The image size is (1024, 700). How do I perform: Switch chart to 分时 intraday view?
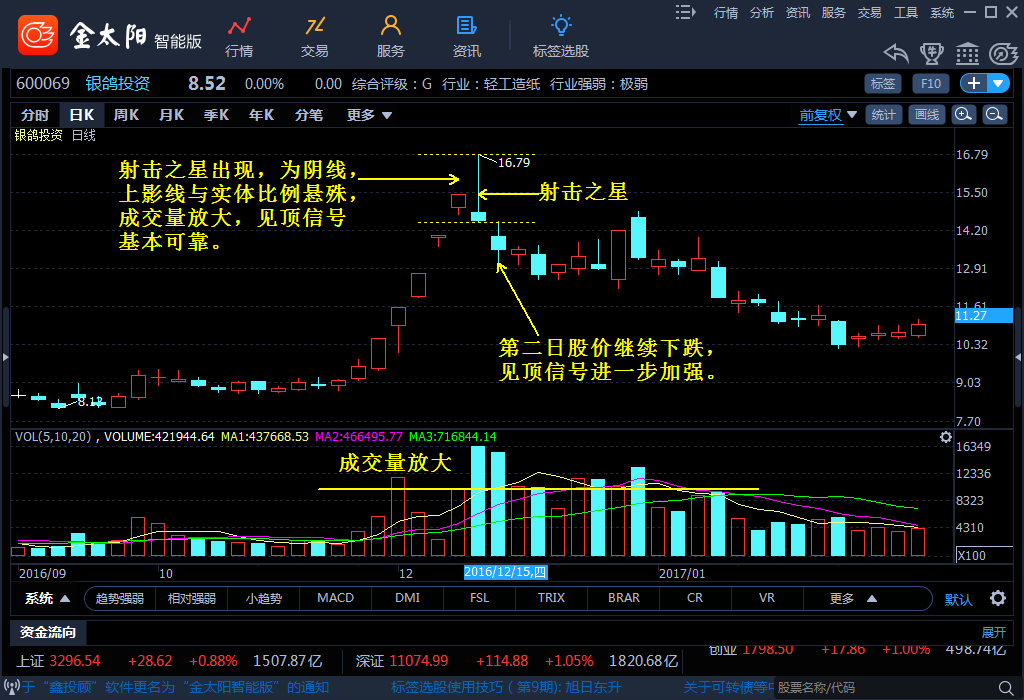[x=35, y=115]
